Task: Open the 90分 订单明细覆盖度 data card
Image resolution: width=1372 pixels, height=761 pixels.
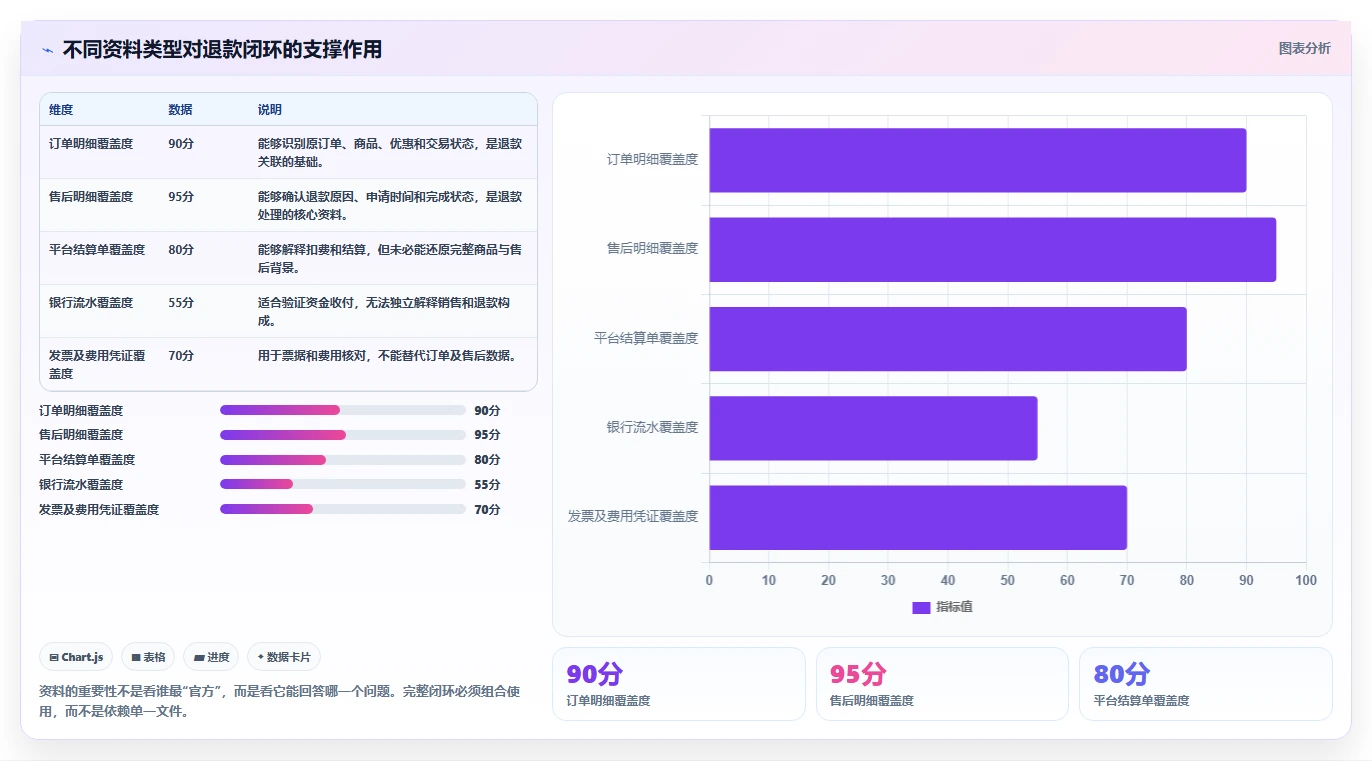Action: click(x=679, y=684)
